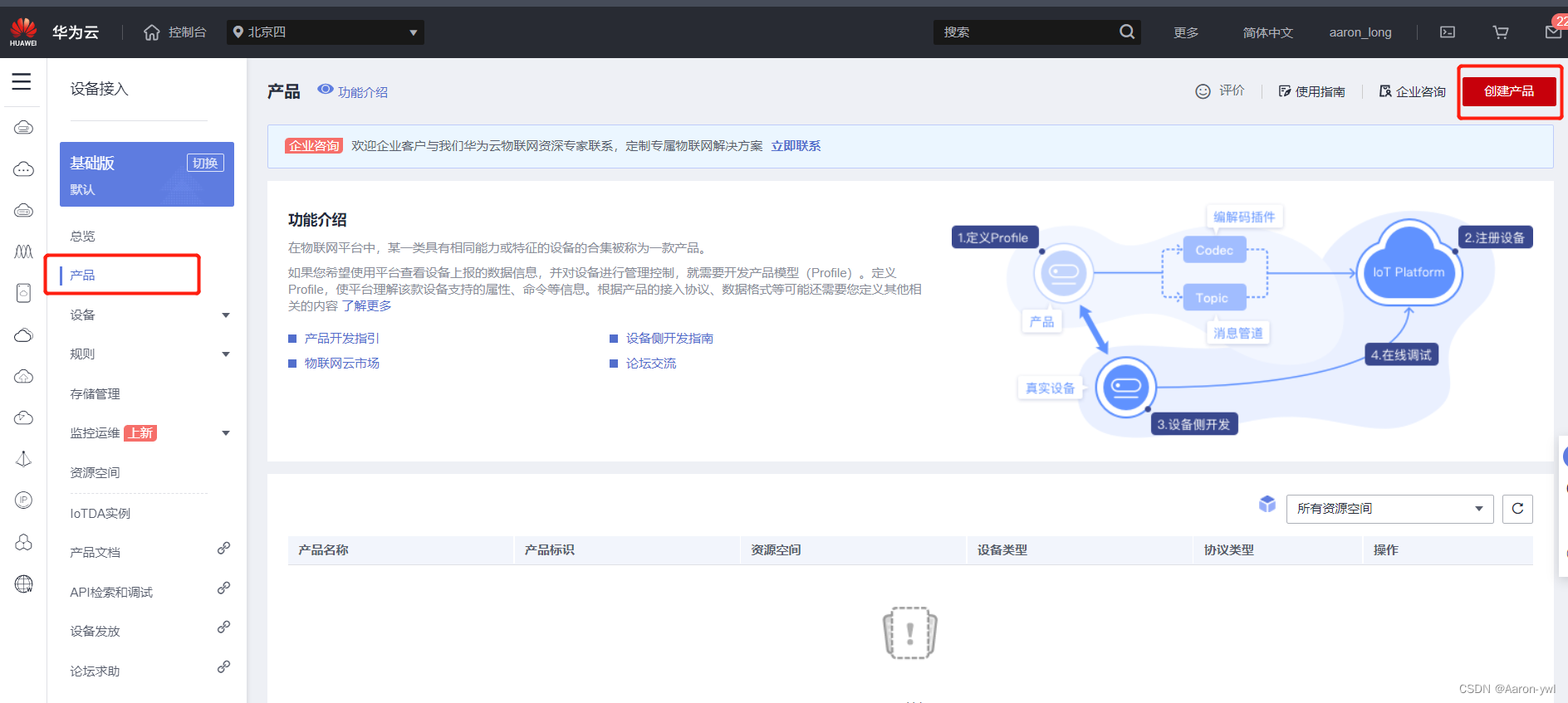Open the 北京四 region dropdown

coord(326,32)
